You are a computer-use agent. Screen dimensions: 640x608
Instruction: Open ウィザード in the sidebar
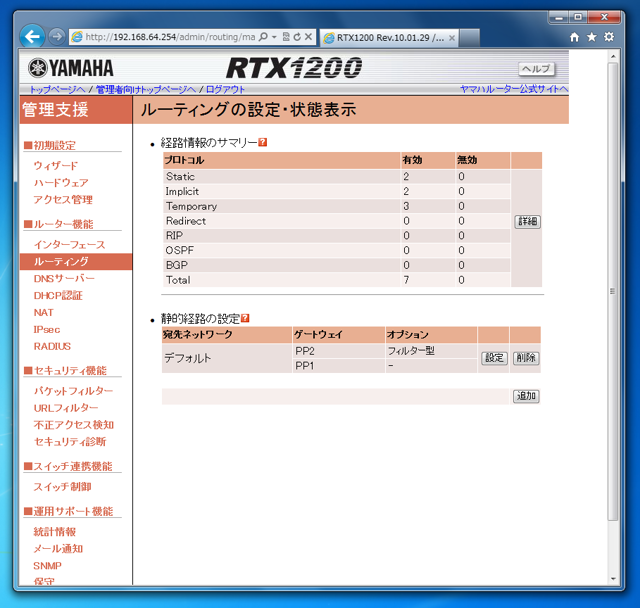56,166
